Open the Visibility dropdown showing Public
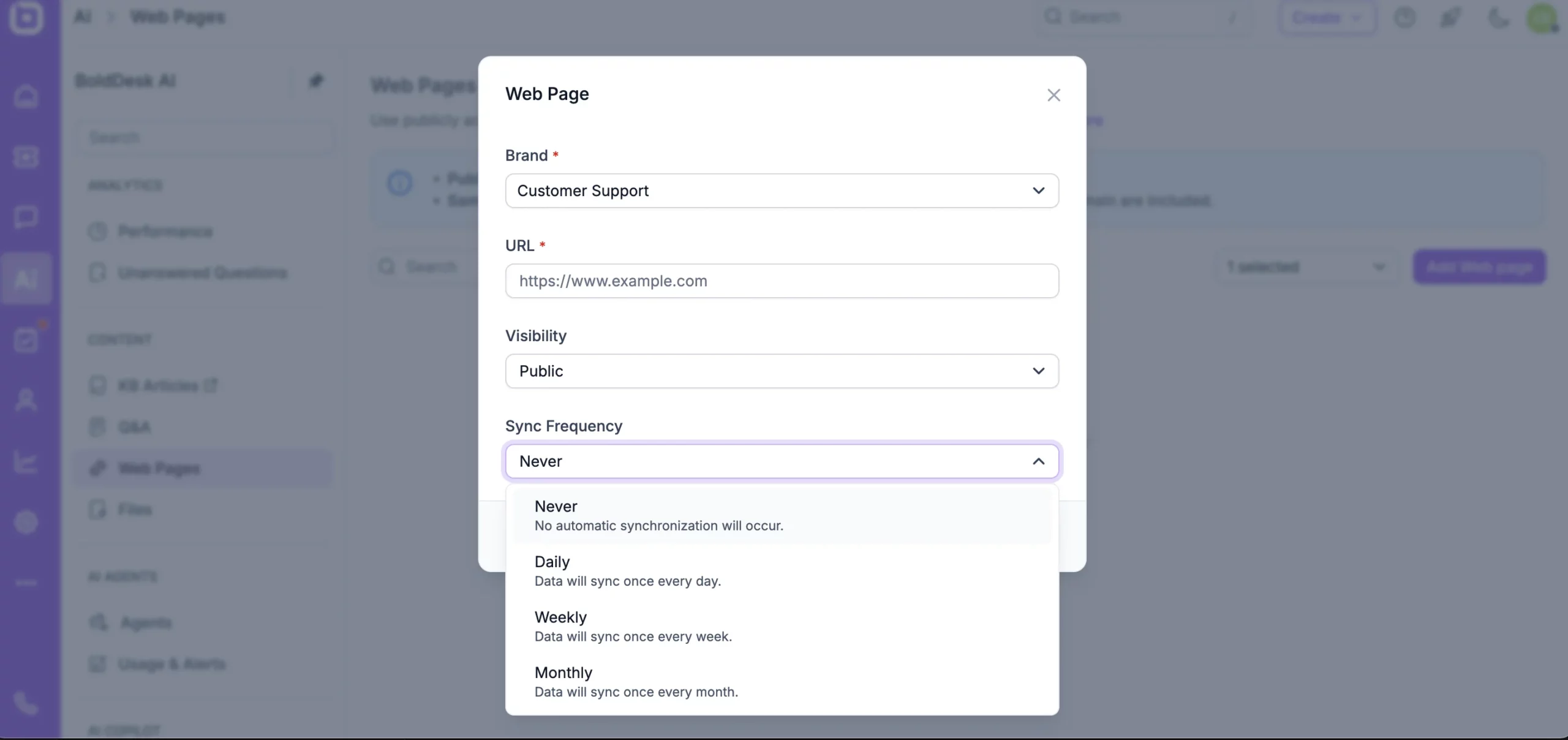 click(782, 371)
